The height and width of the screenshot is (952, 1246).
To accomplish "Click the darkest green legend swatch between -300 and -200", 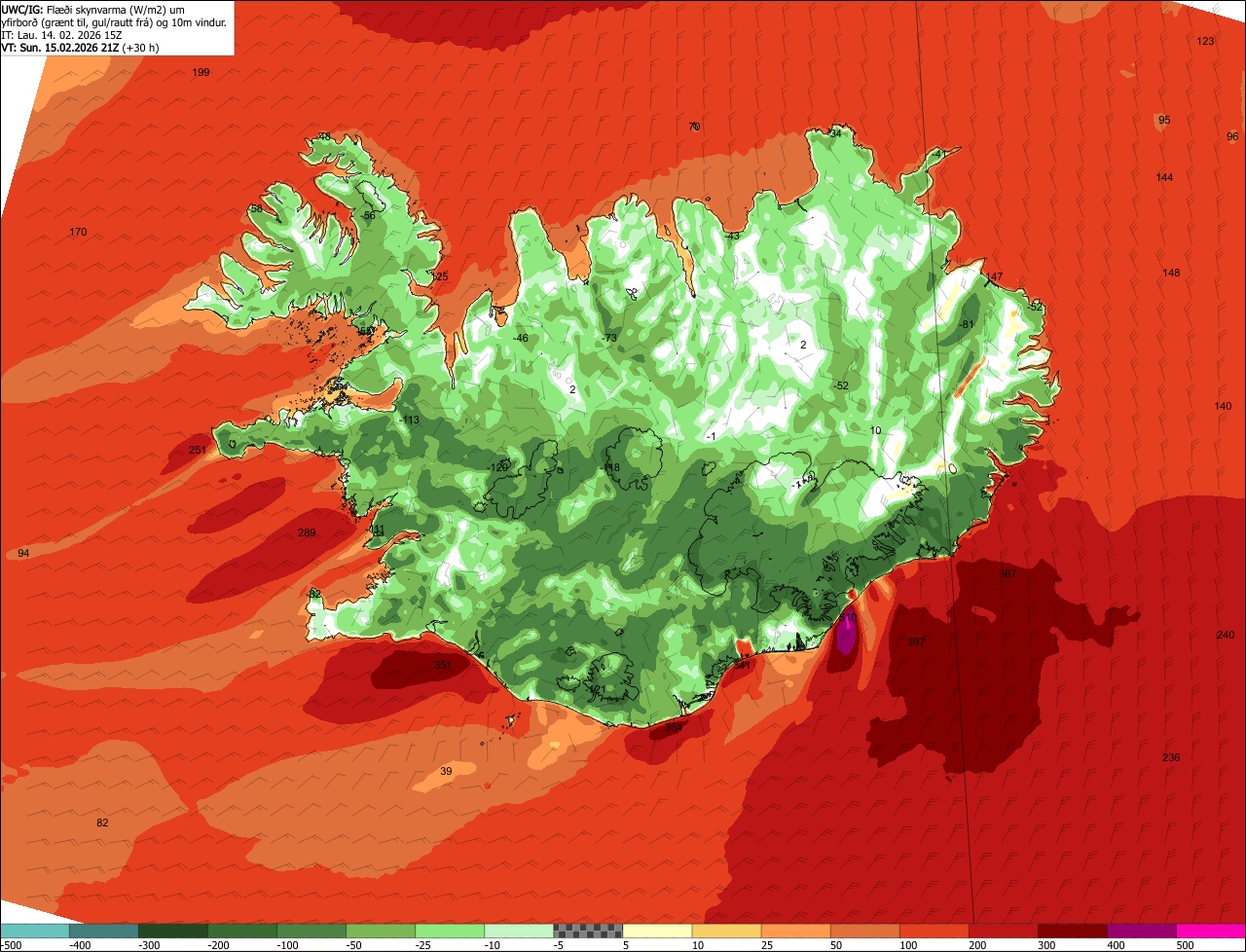I will click(x=172, y=930).
